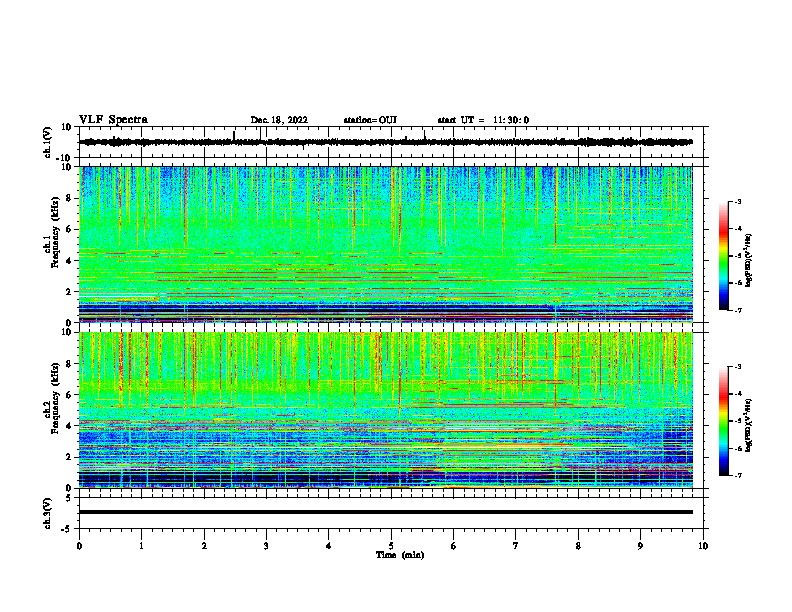Click the time axis tick label "3"

(x=266, y=546)
